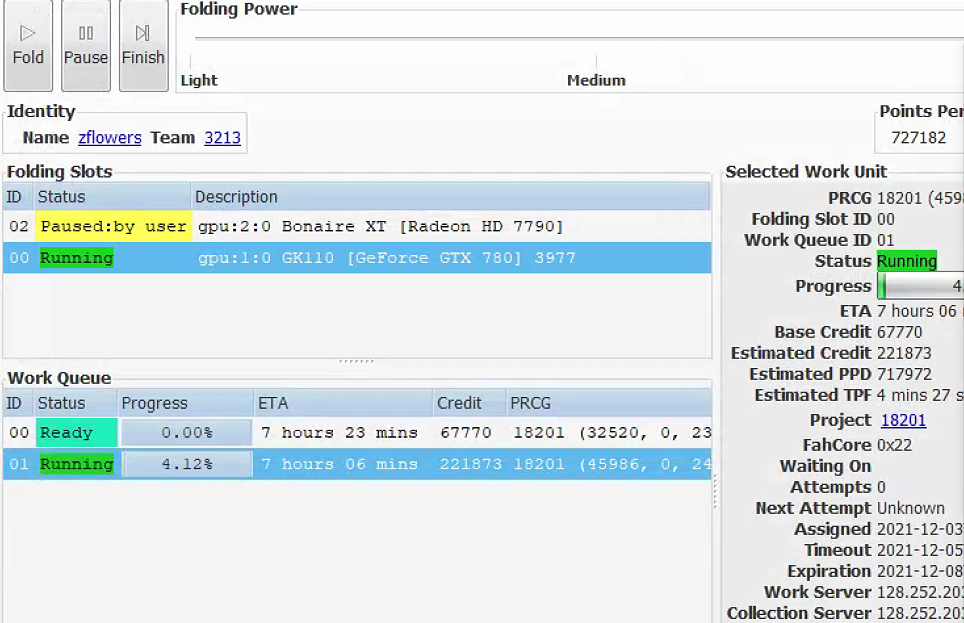Click the 'Paused:by user' status cell
This screenshot has width=964, height=623.
coord(113,226)
